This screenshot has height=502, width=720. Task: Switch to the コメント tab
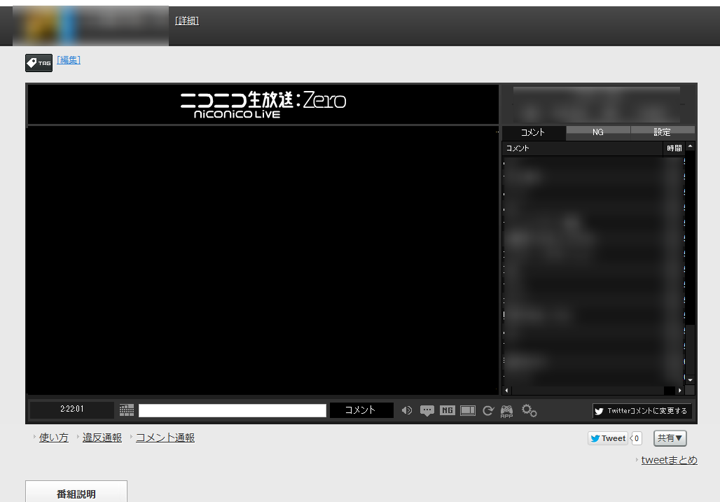point(533,132)
